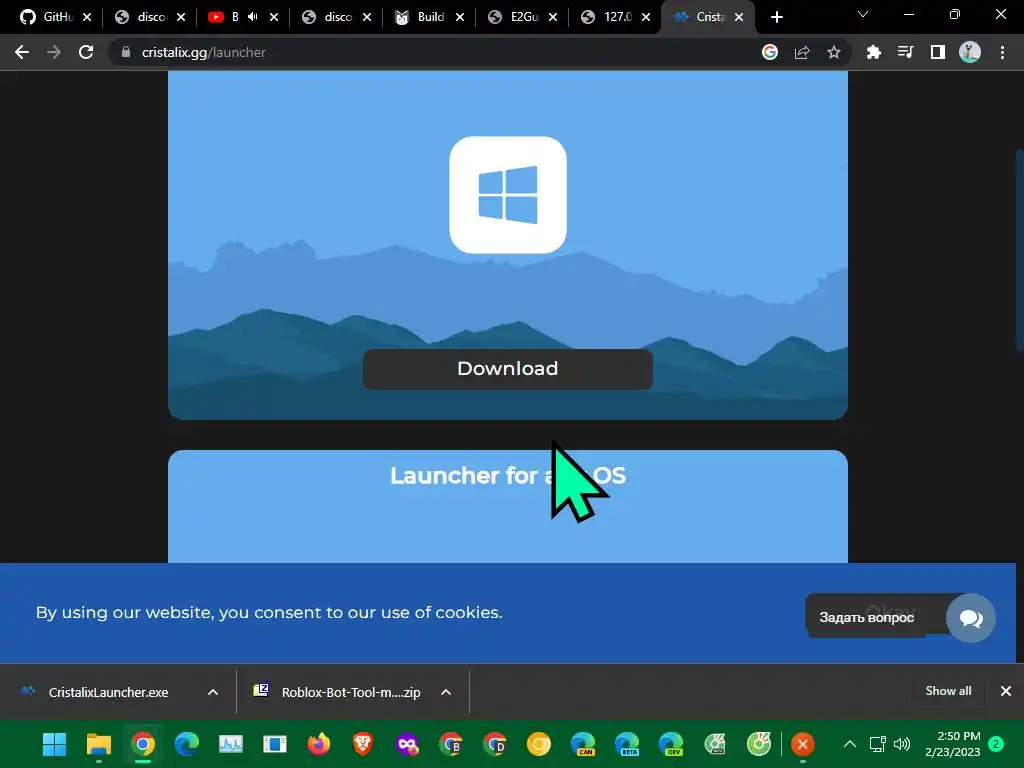The width and height of the screenshot is (1024, 768).
Task: Close the Build tab
Action: [460, 17]
